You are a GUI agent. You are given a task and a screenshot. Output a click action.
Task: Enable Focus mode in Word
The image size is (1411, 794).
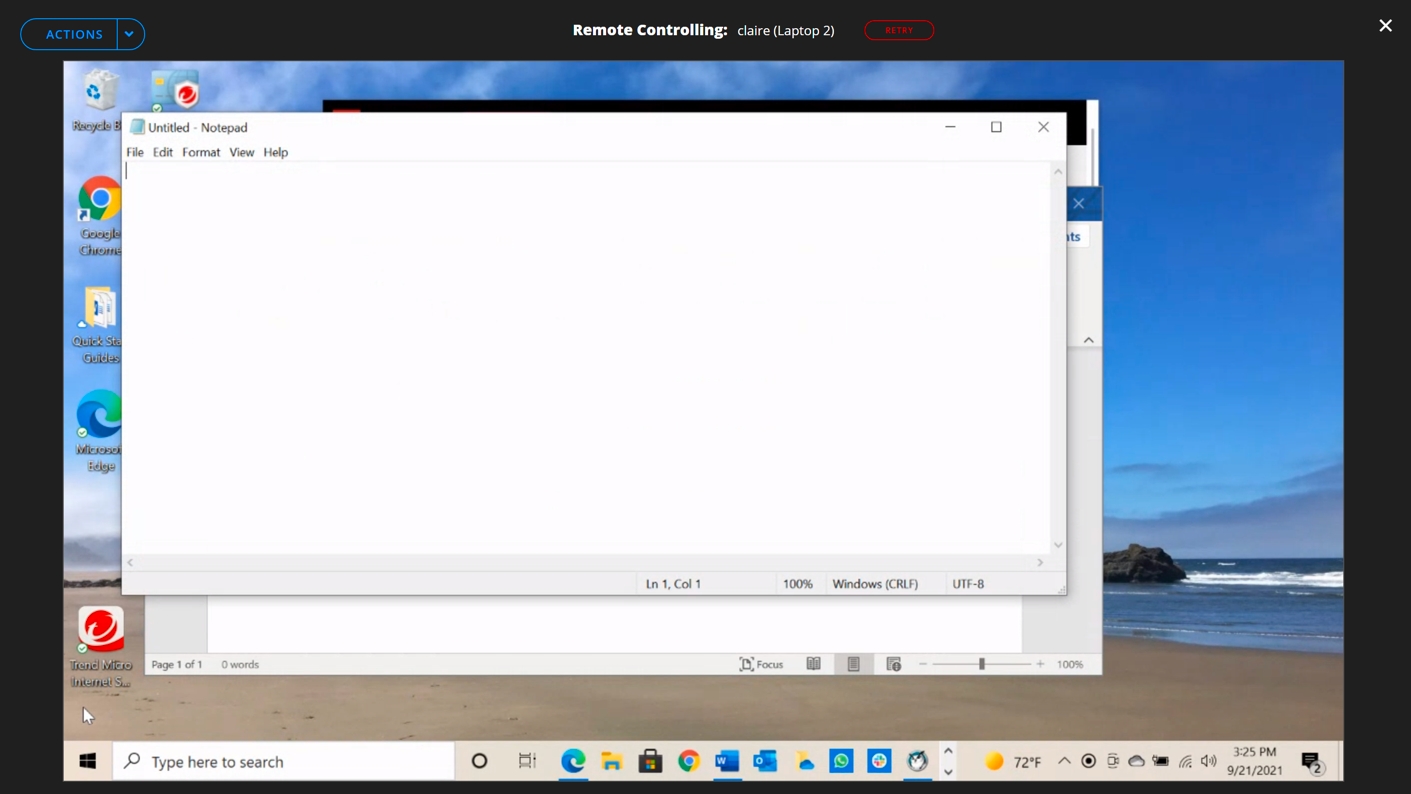click(761, 664)
